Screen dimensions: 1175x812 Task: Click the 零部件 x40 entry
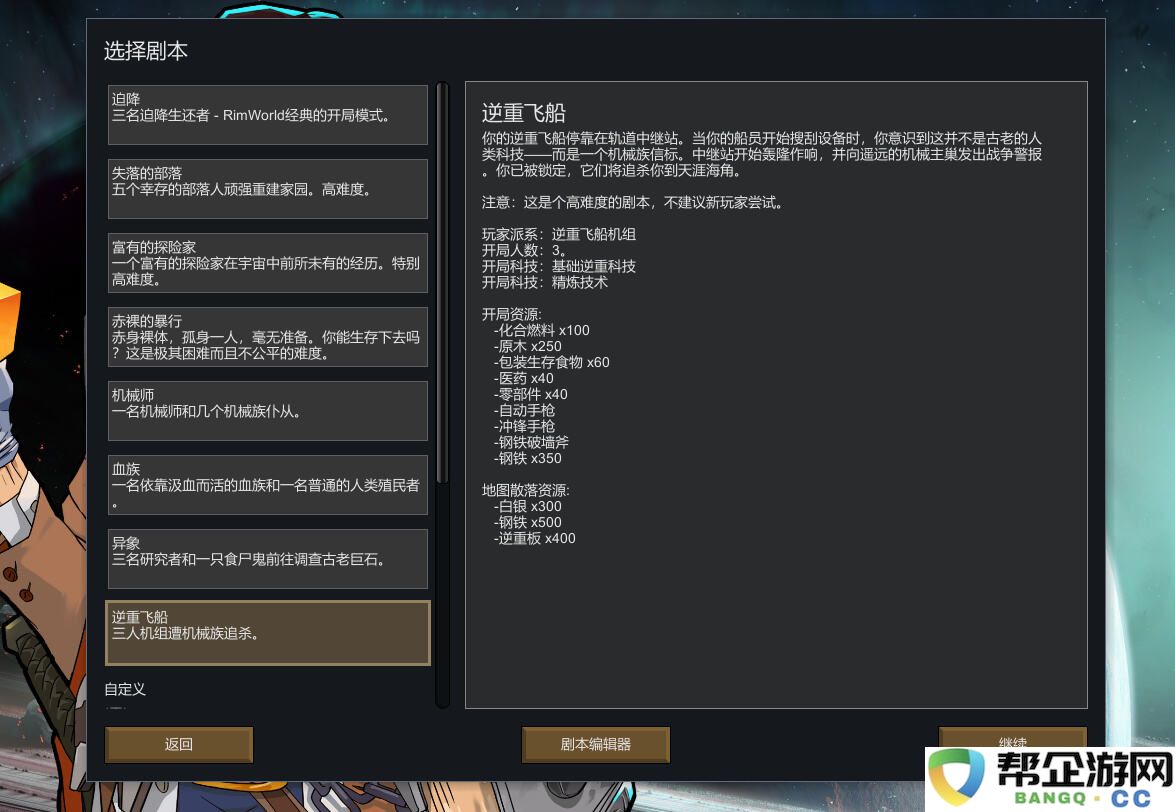coord(531,395)
